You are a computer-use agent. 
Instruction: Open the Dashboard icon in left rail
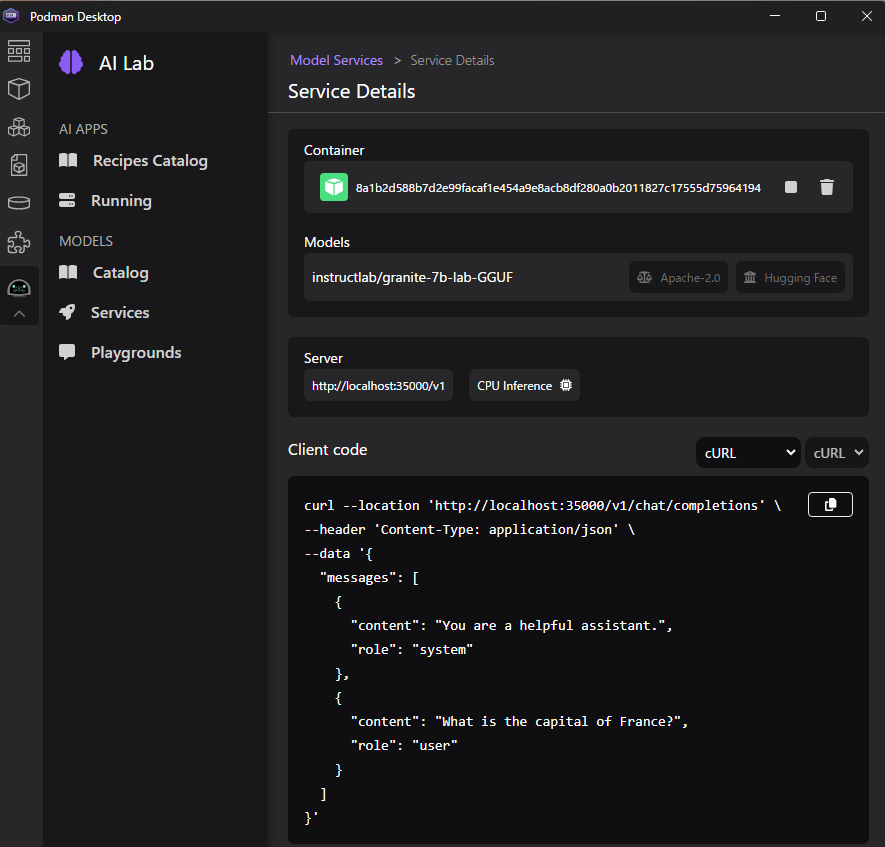pyautogui.click(x=19, y=51)
